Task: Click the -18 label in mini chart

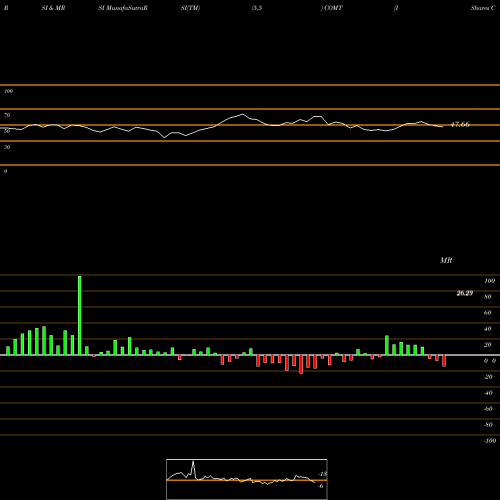Action: click(x=323, y=474)
